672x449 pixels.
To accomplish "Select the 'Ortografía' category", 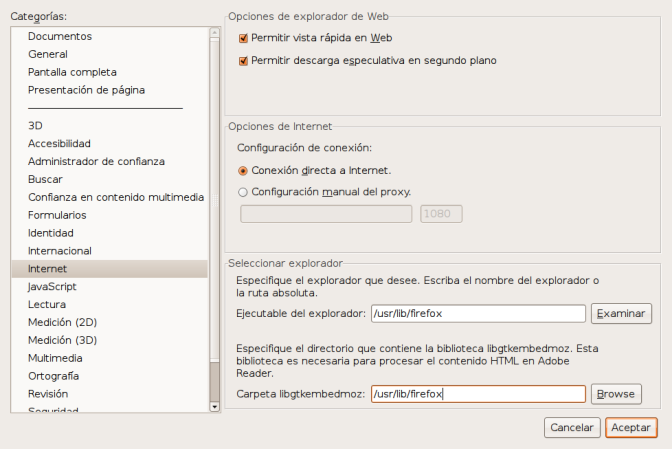I will 55,376.
